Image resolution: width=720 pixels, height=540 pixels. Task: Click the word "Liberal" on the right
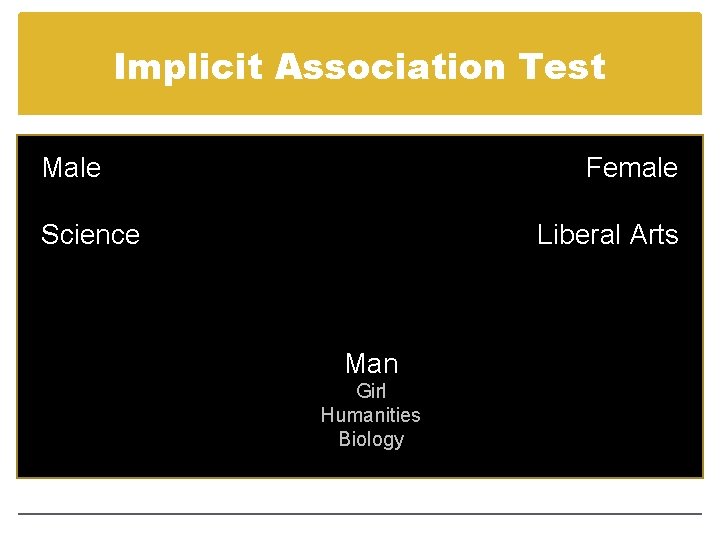[x=580, y=235]
